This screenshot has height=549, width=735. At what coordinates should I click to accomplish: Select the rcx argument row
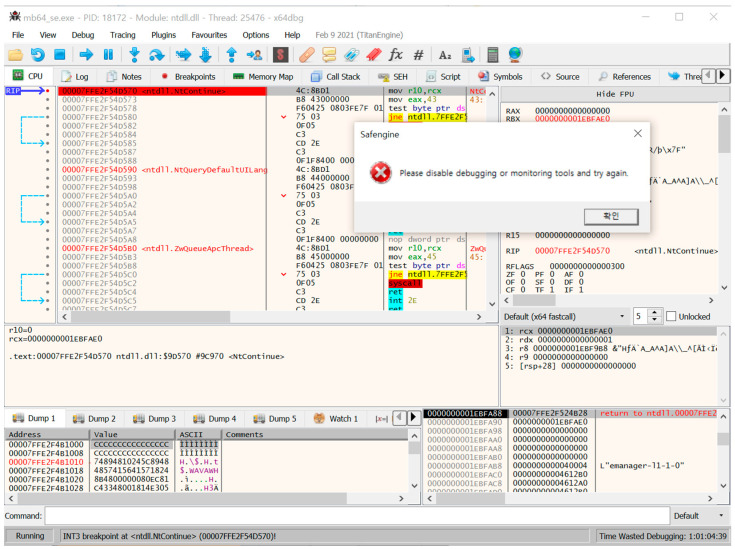coord(609,331)
